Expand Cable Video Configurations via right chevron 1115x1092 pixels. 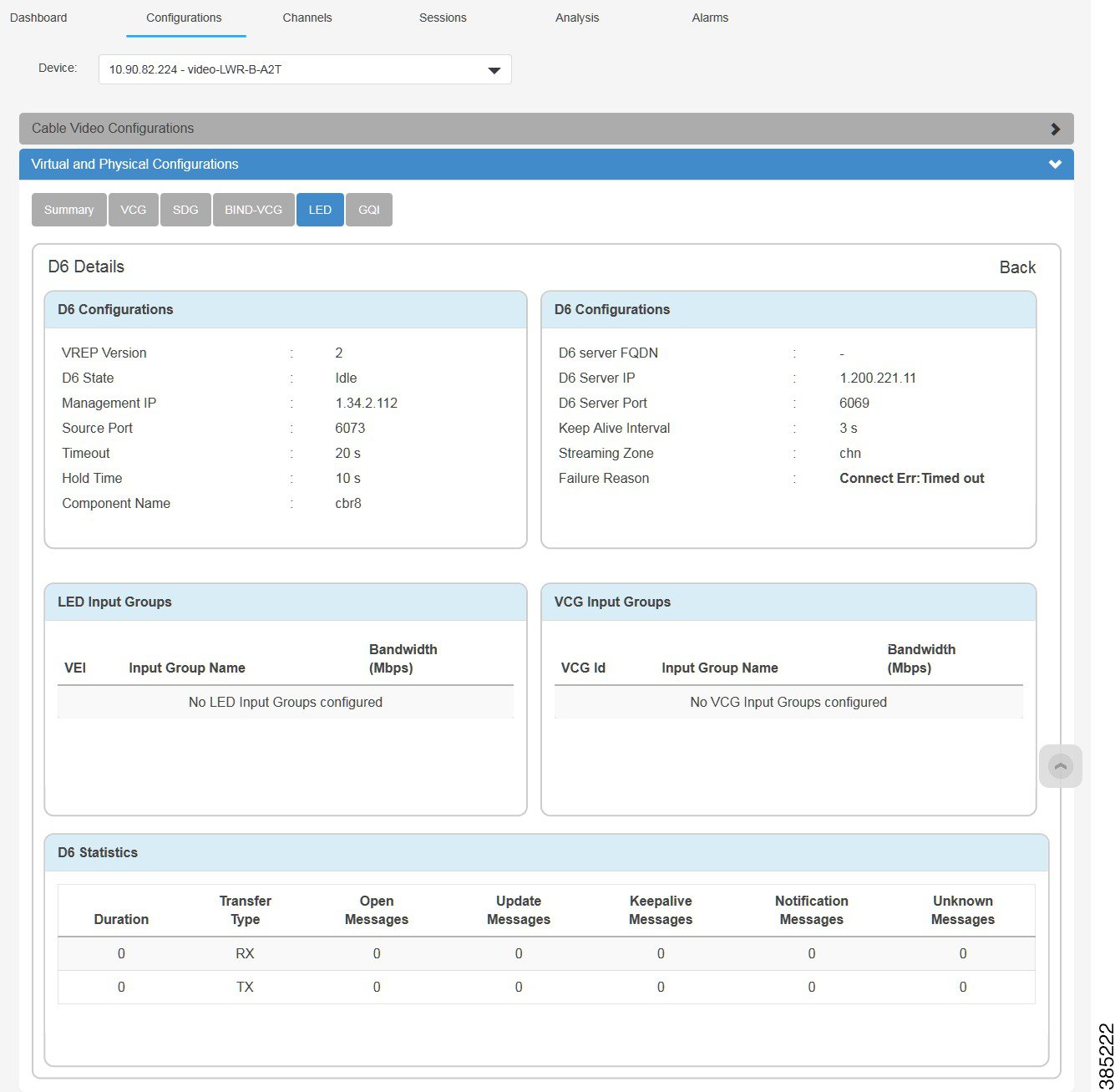[1055, 128]
